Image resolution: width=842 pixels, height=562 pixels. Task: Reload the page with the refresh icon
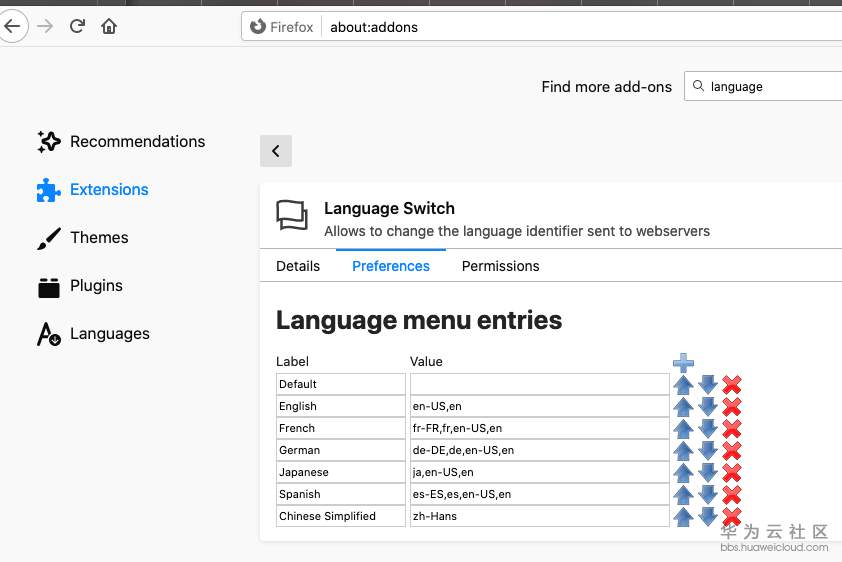click(x=77, y=26)
